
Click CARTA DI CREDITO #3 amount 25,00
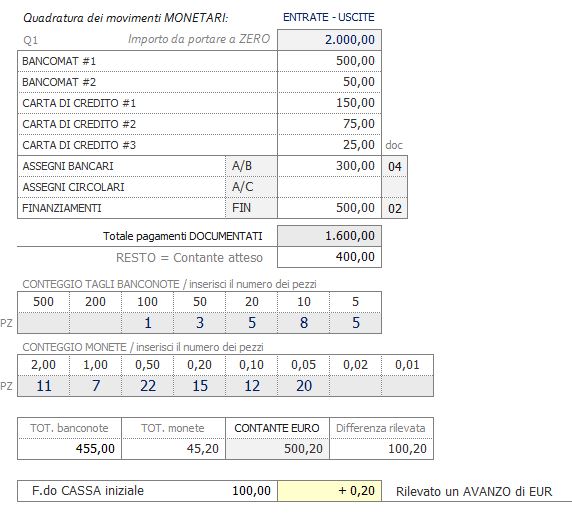coord(329,145)
